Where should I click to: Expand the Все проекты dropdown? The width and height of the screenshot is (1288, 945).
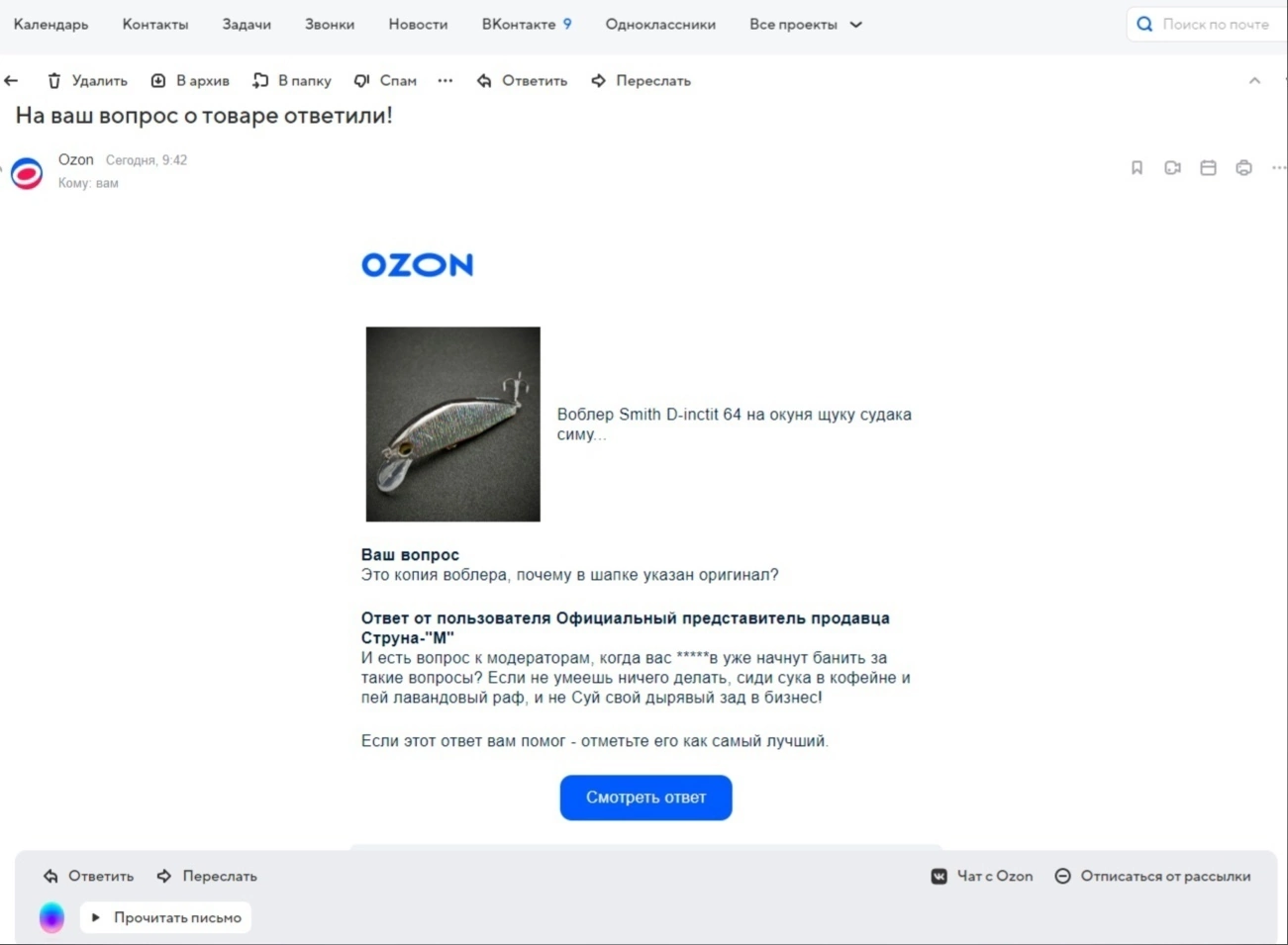coord(806,25)
